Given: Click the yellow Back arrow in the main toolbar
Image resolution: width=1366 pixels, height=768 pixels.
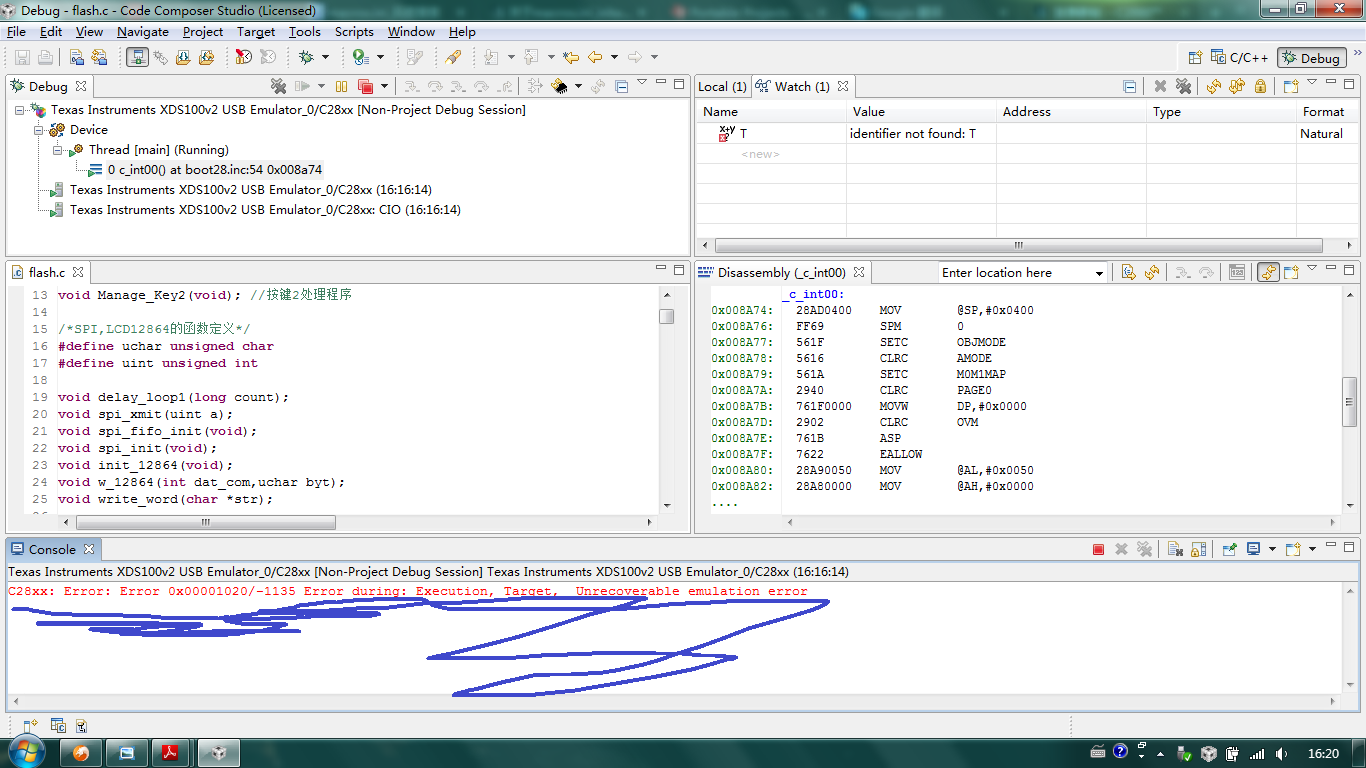Looking at the screenshot, I should tap(595, 57).
